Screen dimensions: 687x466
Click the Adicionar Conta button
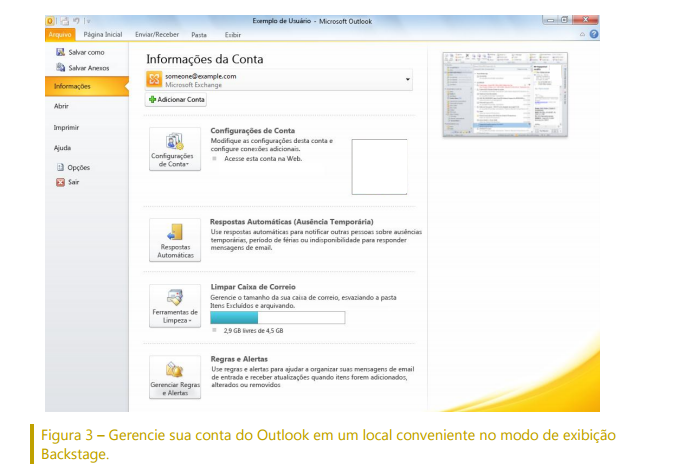pyautogui.click(x=177, y=100)
